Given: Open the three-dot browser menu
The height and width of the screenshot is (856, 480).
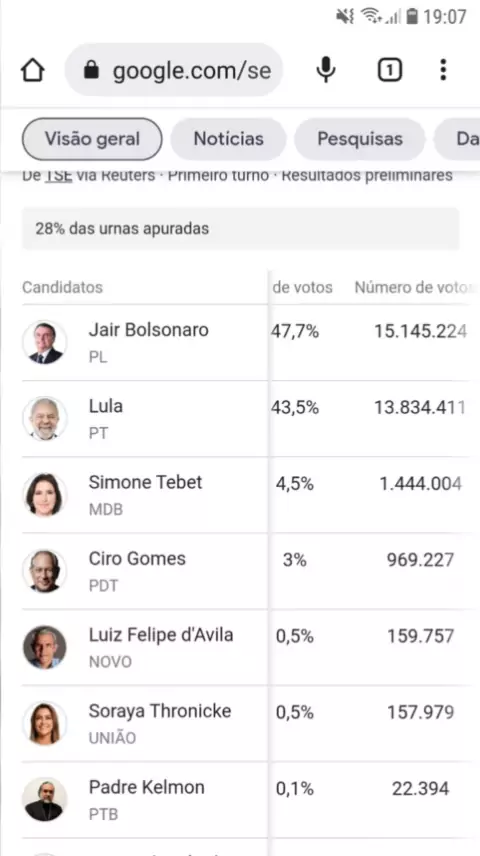Looking at the screenshot, I should click(x=443, y=70).
